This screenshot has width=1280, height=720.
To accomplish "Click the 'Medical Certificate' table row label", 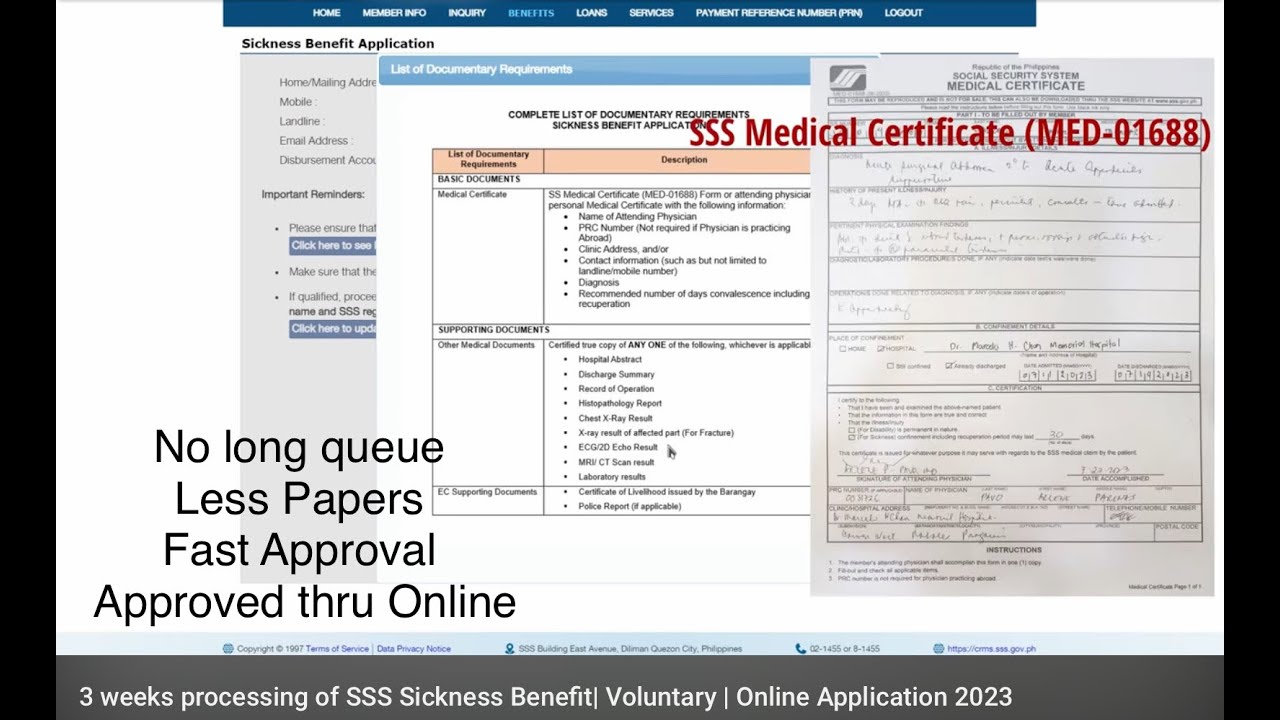I will click(472, 195).
